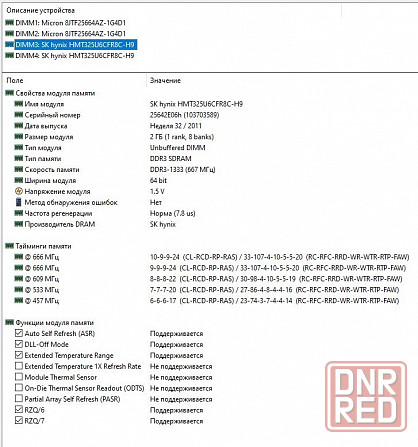Click the 'Поле' column header
This screenshot has width=418, height=447.
pyautogui.click(x=15, y=80)
